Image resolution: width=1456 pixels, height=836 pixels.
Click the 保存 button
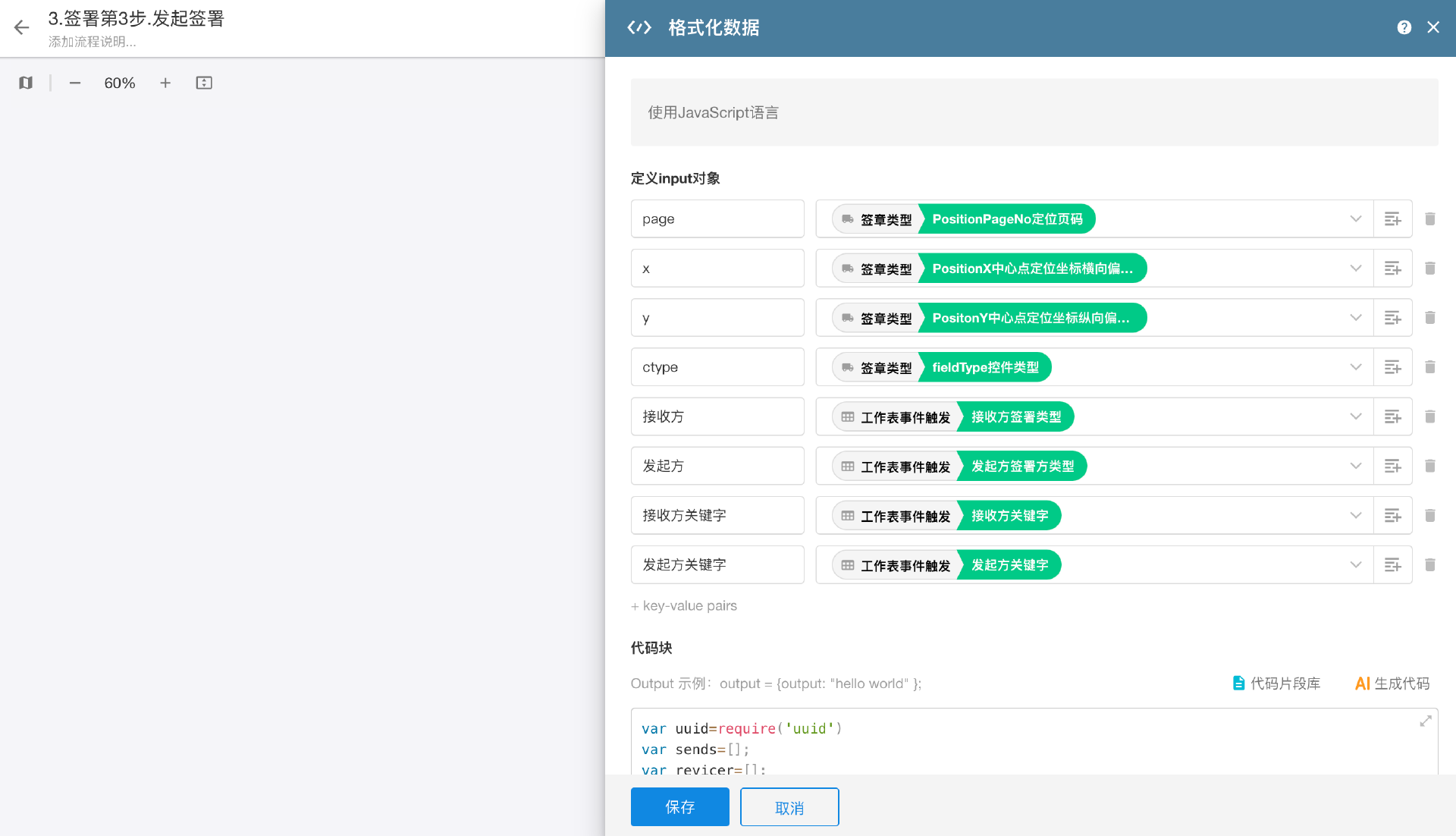679,807
